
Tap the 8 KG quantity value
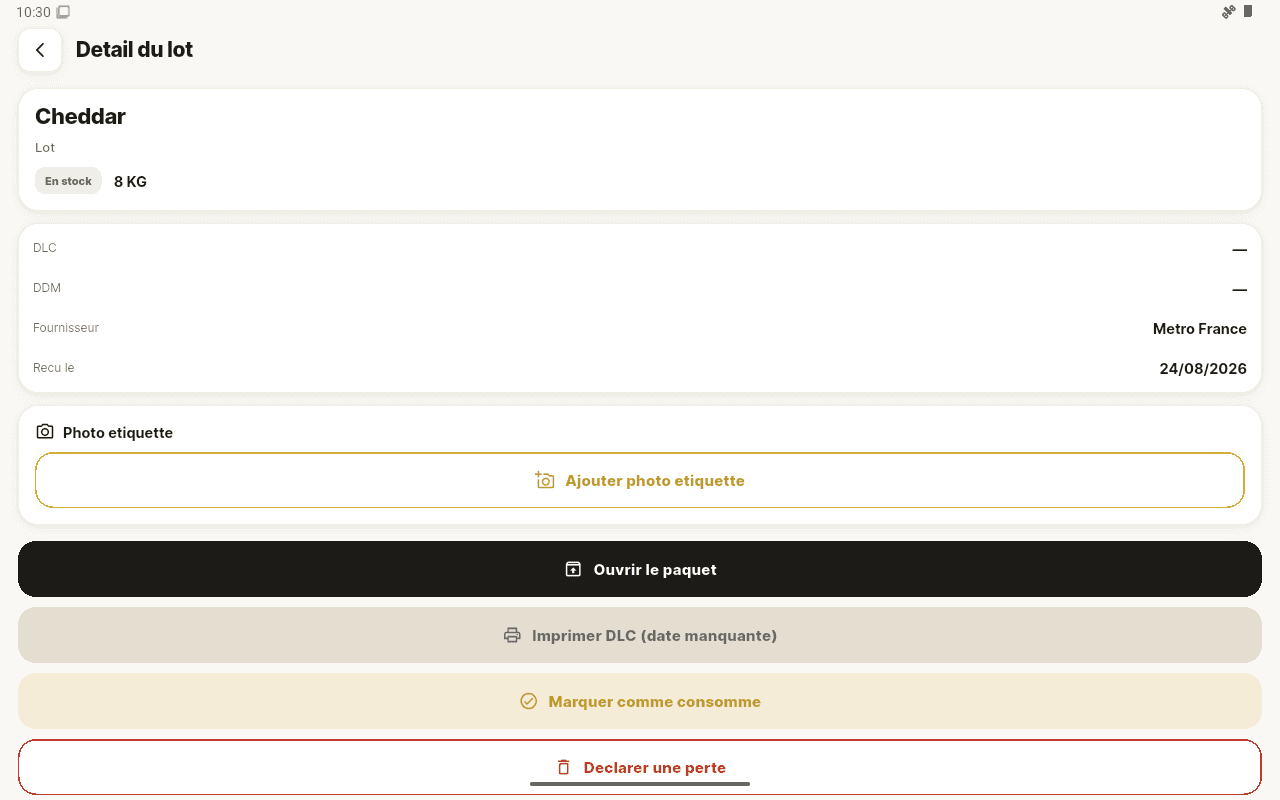tap(130, 181)
